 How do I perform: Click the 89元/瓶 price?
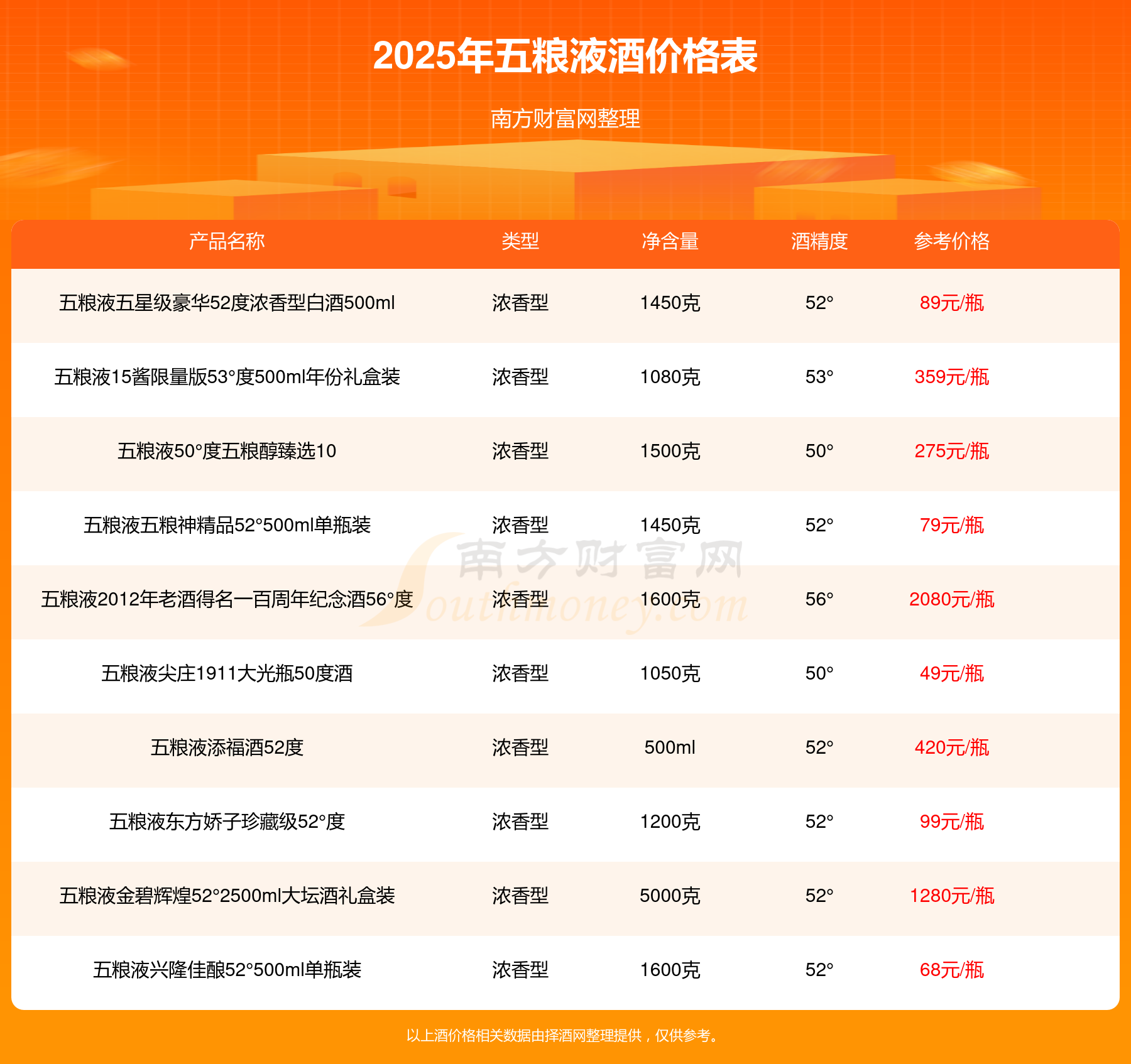click(952, 303)
